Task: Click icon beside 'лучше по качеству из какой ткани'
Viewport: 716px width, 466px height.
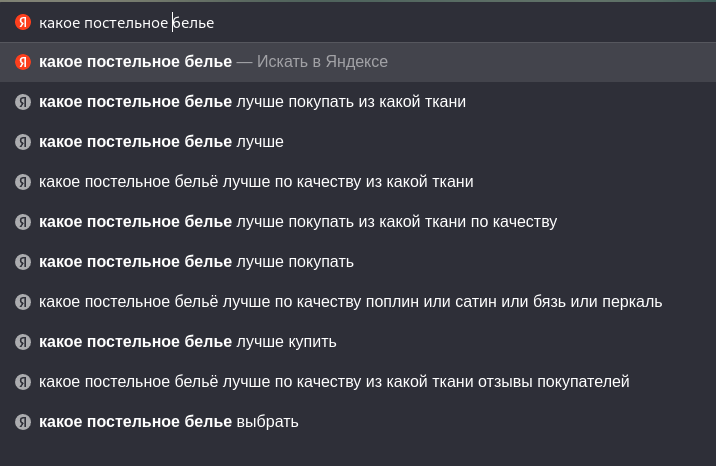Action: pos(23,182)
